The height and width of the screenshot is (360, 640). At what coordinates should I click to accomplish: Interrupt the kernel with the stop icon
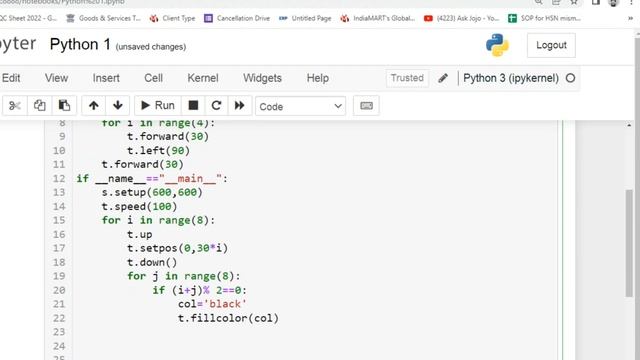tap(193, 106)
